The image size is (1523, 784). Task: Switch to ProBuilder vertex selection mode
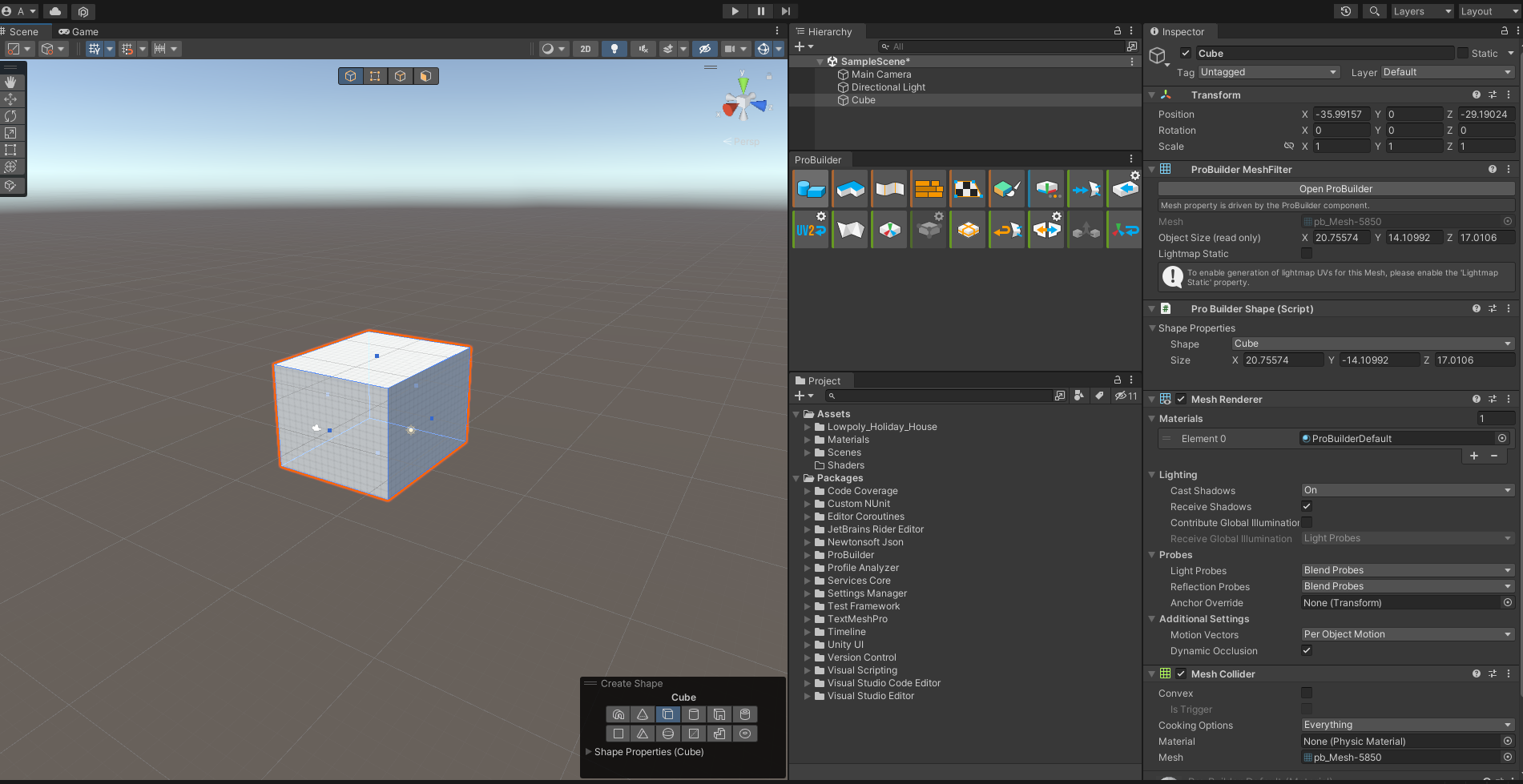(x=375, y=76)
